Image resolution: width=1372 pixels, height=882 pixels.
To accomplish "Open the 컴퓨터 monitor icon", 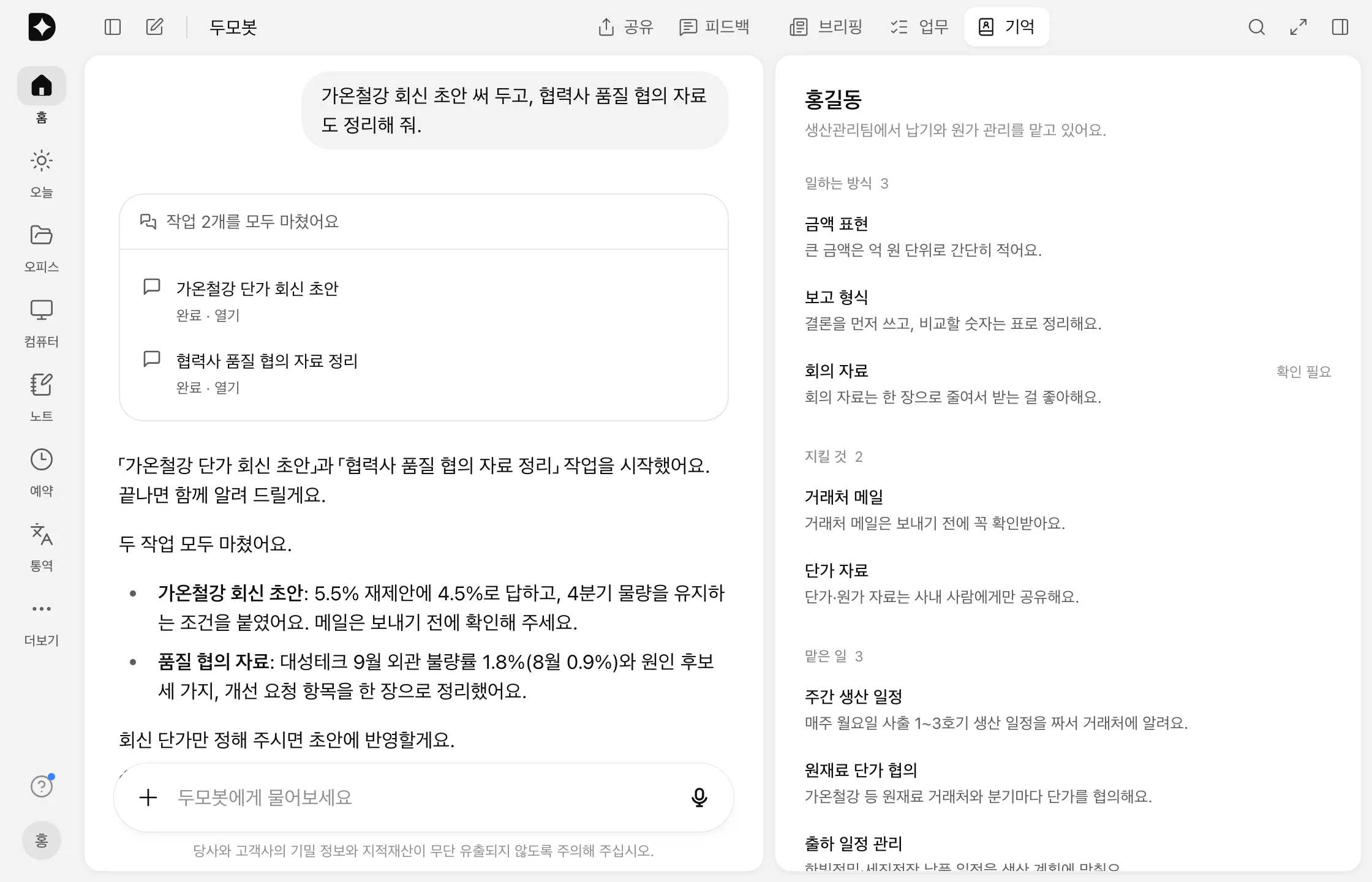I will click(x=42, y=310).
